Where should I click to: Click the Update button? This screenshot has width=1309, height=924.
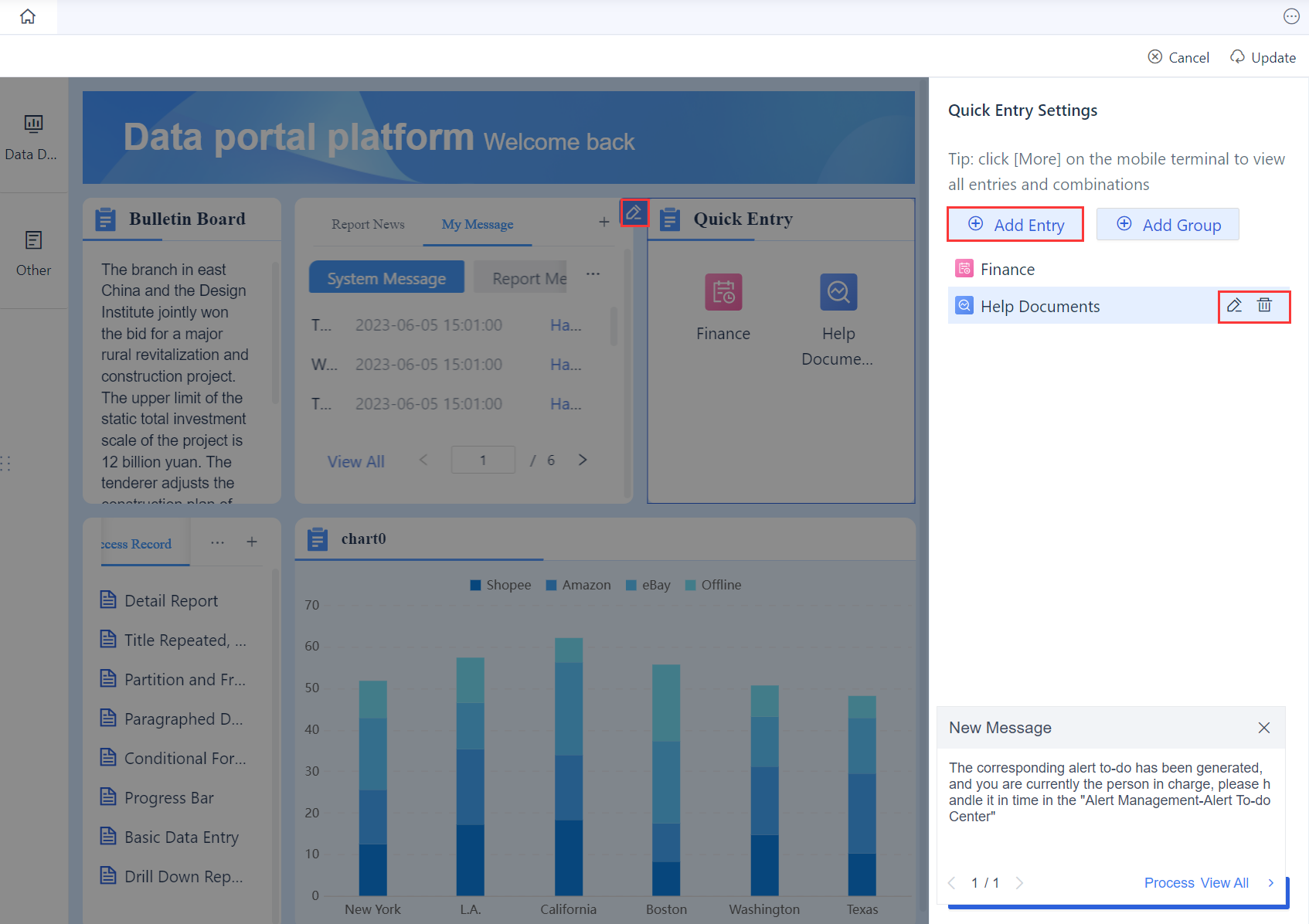pyautogui.click(x=1263, y=57)
